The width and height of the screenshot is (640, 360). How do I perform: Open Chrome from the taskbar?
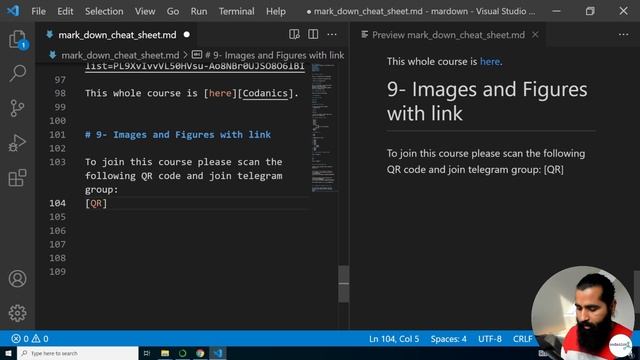coord(200,353)
